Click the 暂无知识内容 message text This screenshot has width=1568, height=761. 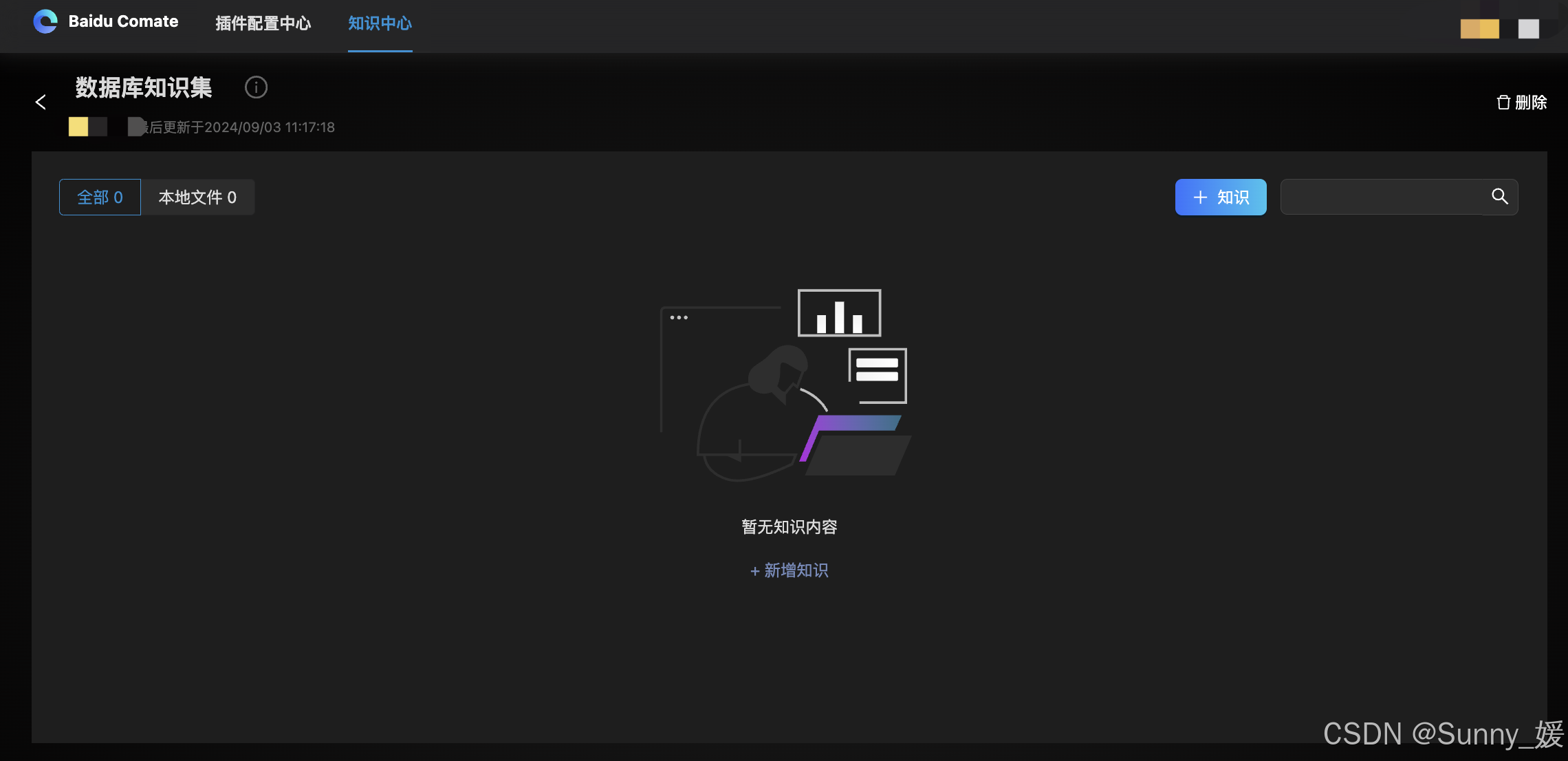(789, 527)
